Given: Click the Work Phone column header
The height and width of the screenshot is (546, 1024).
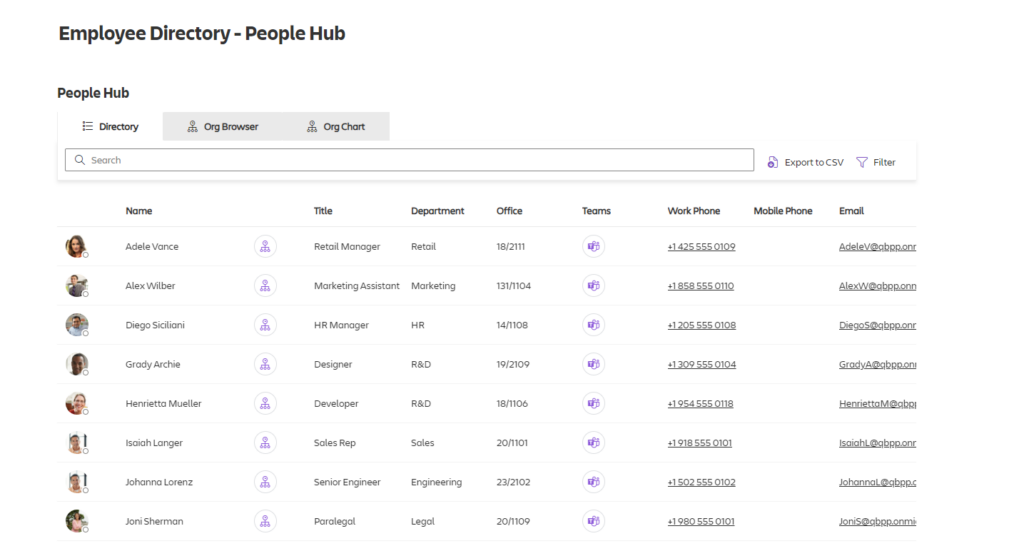Looking at the screenshot, I should point(694,210).
